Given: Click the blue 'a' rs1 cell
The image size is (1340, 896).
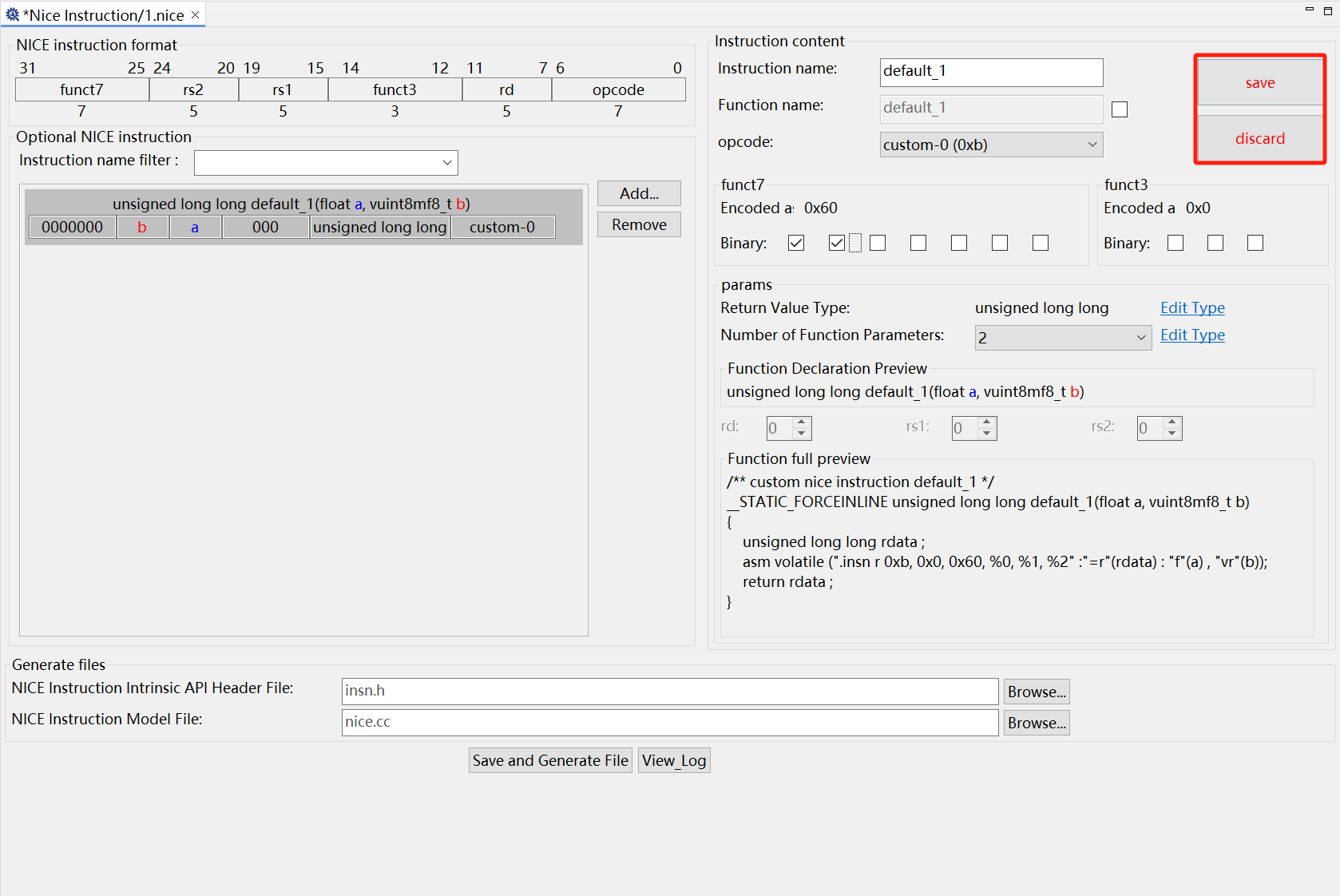Looking at the screenshot, I should pyautogui.click(x=195, y=227).
